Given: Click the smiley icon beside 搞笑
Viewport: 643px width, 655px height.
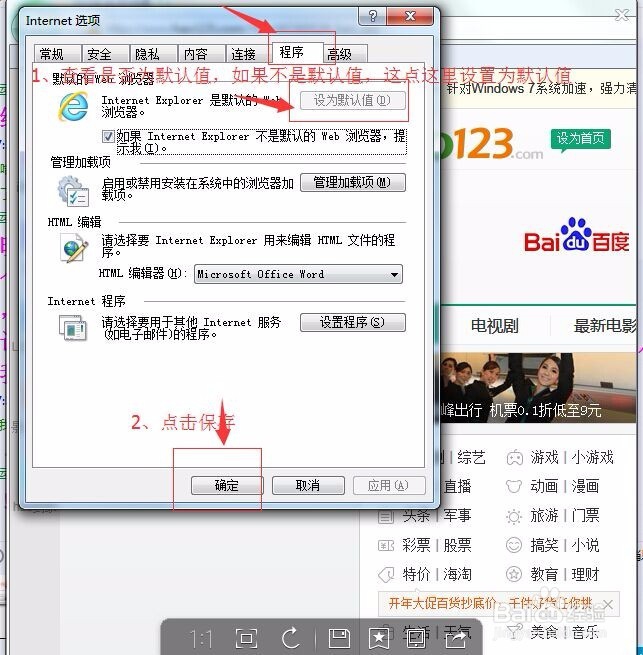Looking at the screenshot, I should pyautogui.click(x=514, y=545).
